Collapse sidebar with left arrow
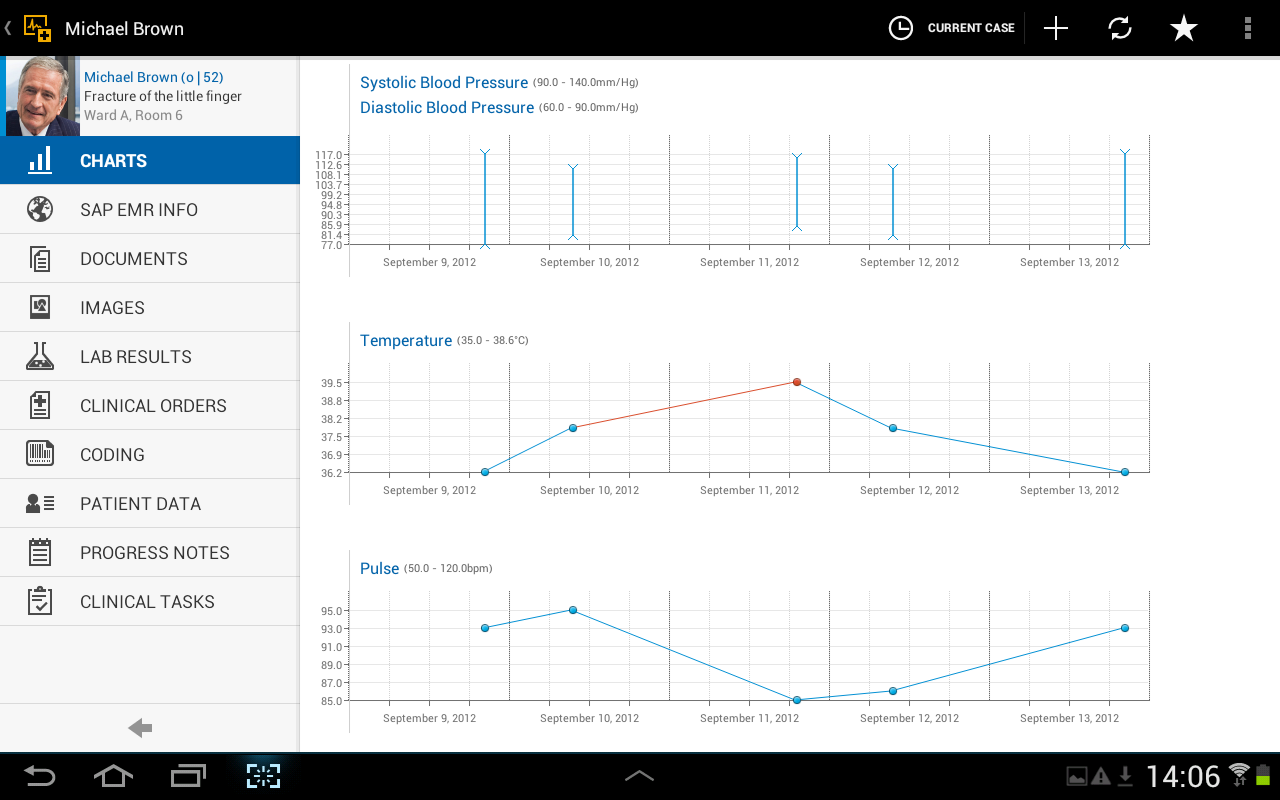 140,728
